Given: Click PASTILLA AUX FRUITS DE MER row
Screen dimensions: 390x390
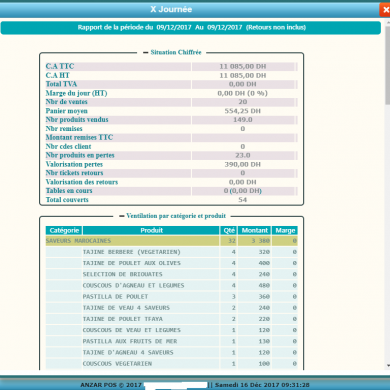Looking at the screenshot, I should (x=172, y=341).
